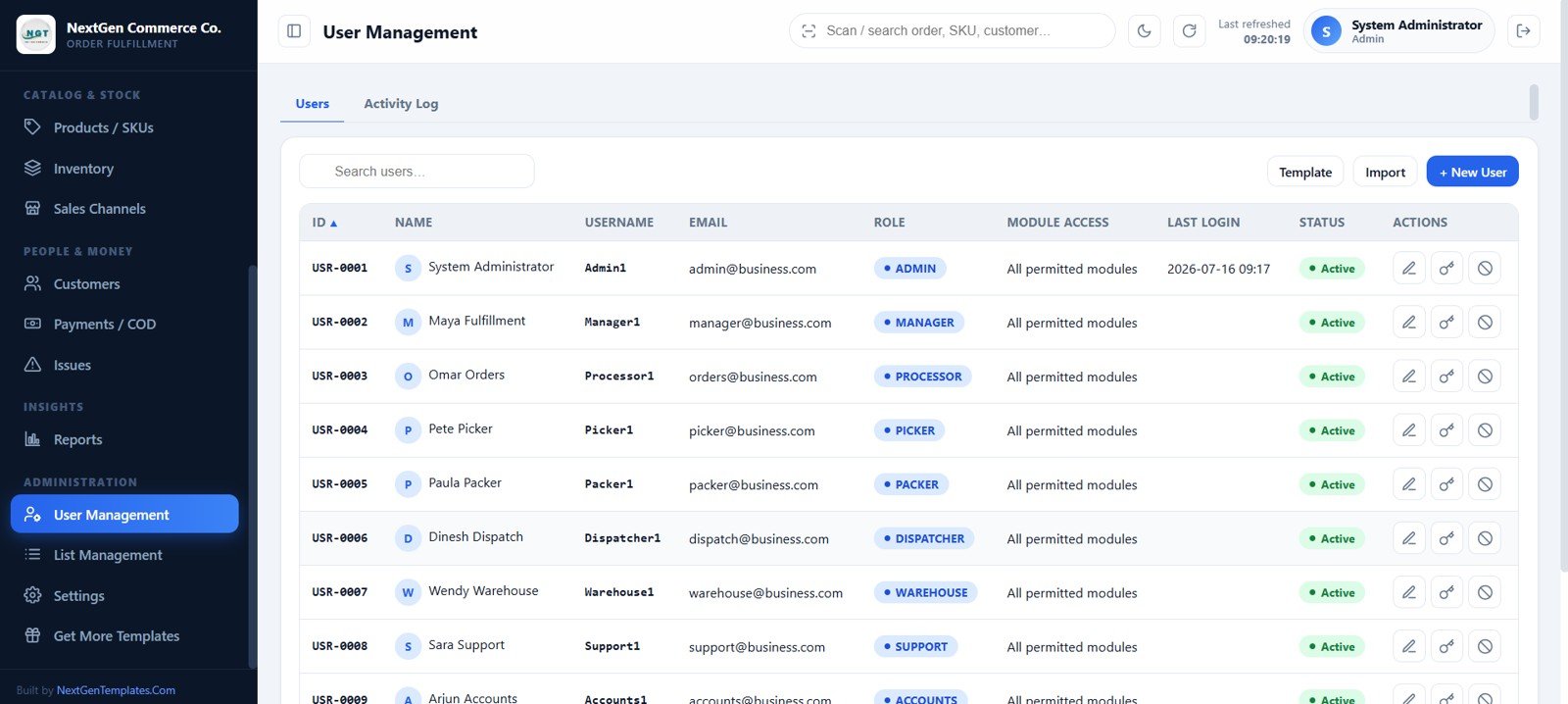The width and height of the screenshot is (1568, 704).
Task: Edit Omar Orders with pencil icon
Action: pos(1408,377)
